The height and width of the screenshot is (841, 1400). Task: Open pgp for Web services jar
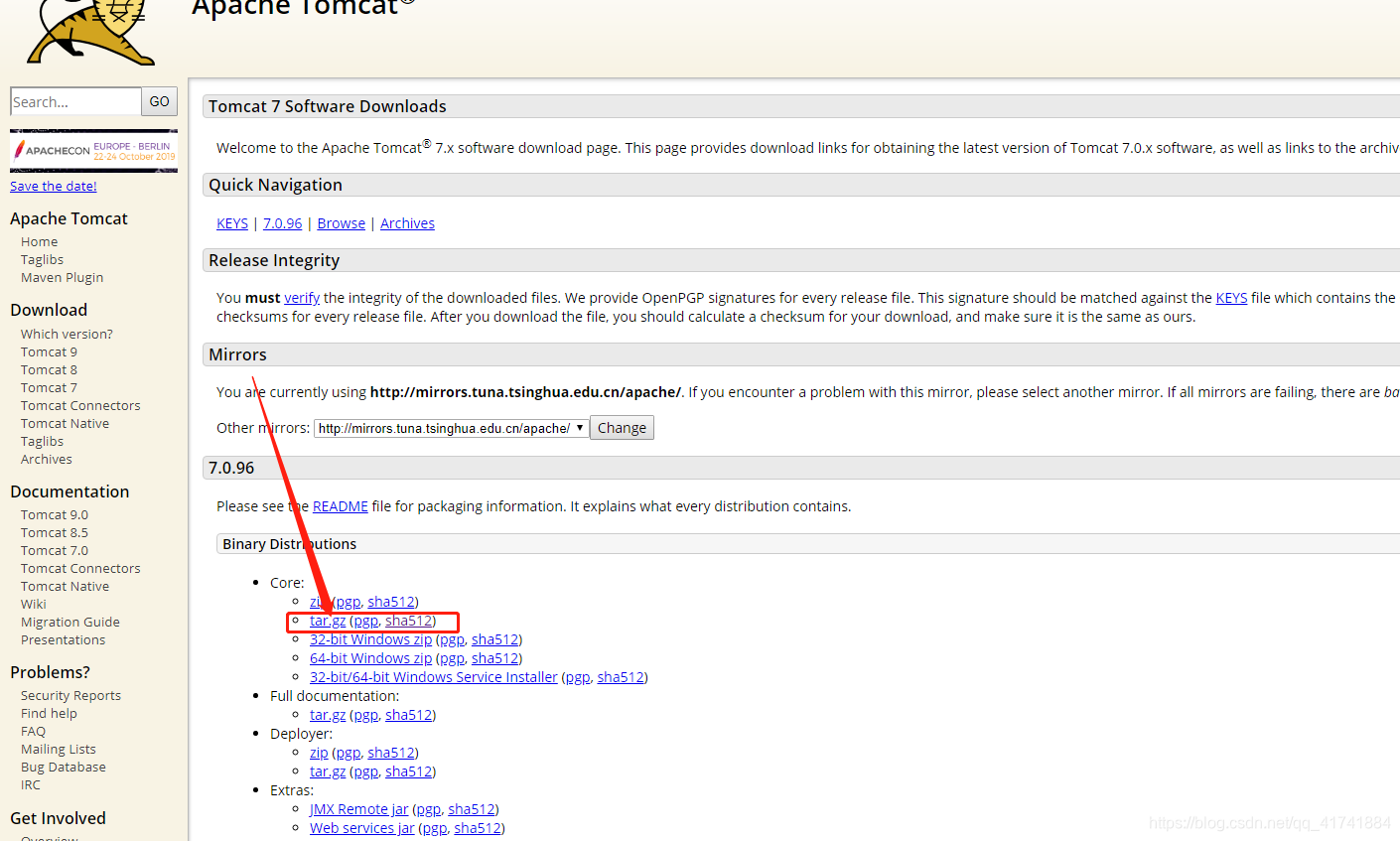point(435,828)
